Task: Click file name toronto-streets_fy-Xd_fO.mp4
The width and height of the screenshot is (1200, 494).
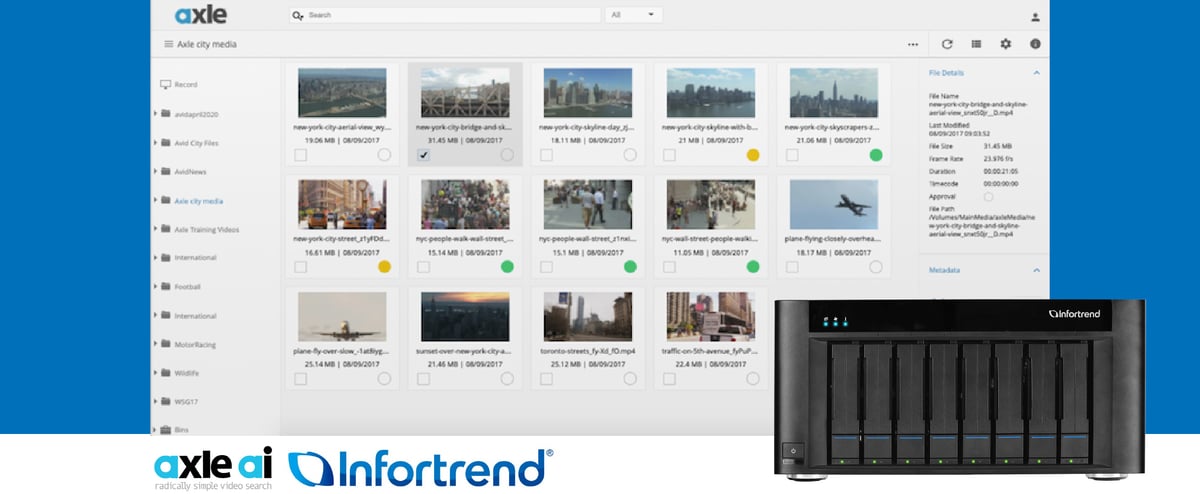Action: (x=588, y=352)
